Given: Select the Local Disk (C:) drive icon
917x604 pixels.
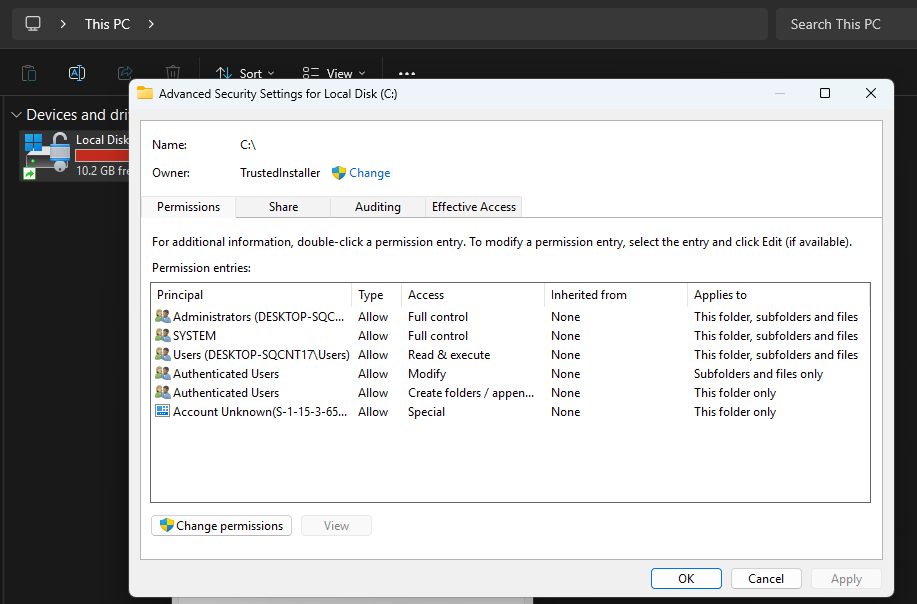Looking at the screenshot, I should pos(46,155).
